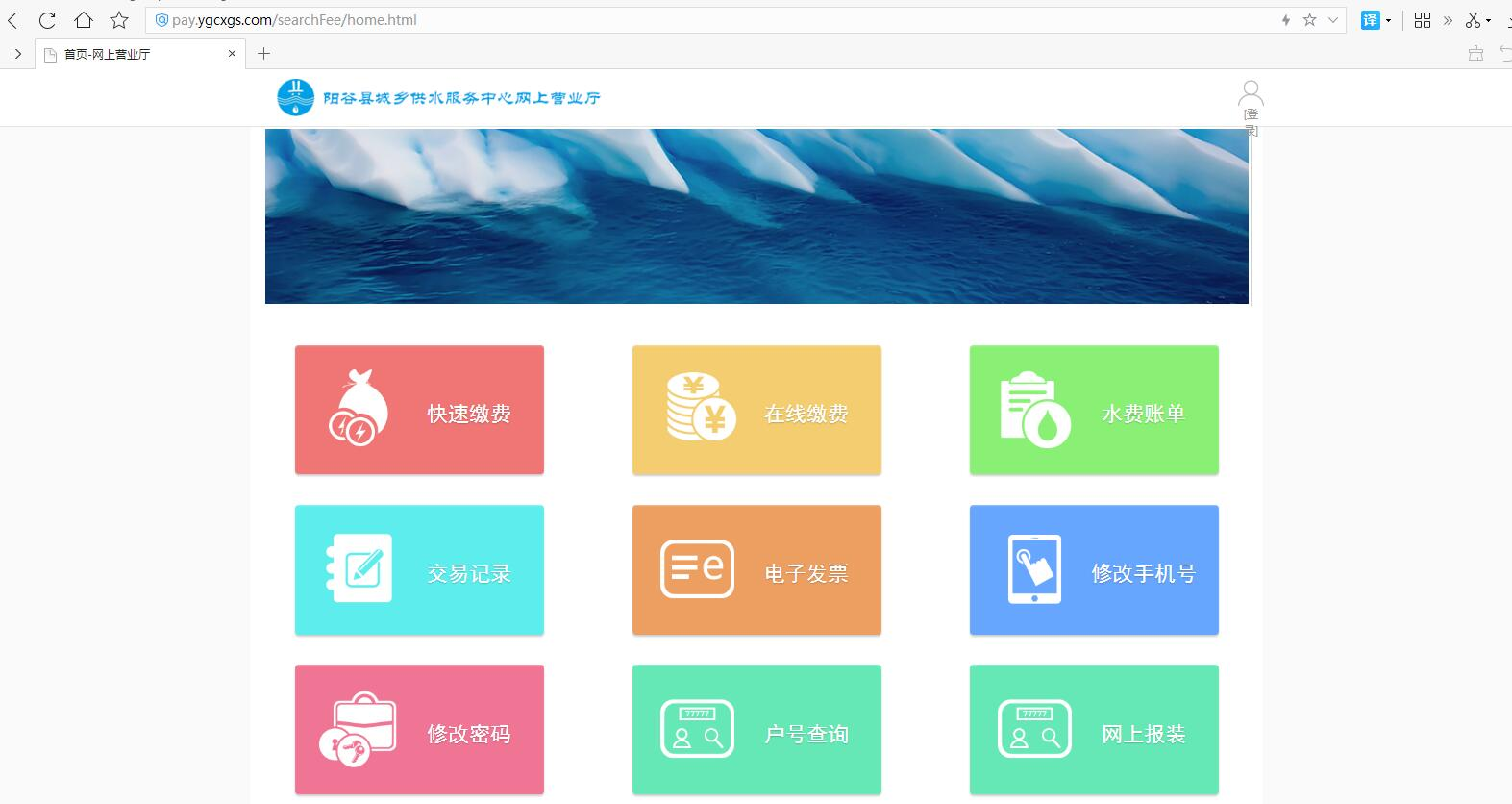Open the 在线缴费 online payment tile

point(756,410)
